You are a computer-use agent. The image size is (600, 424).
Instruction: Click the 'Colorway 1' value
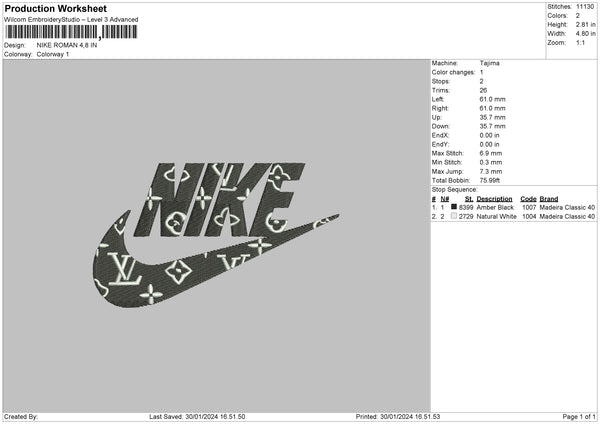53,54
